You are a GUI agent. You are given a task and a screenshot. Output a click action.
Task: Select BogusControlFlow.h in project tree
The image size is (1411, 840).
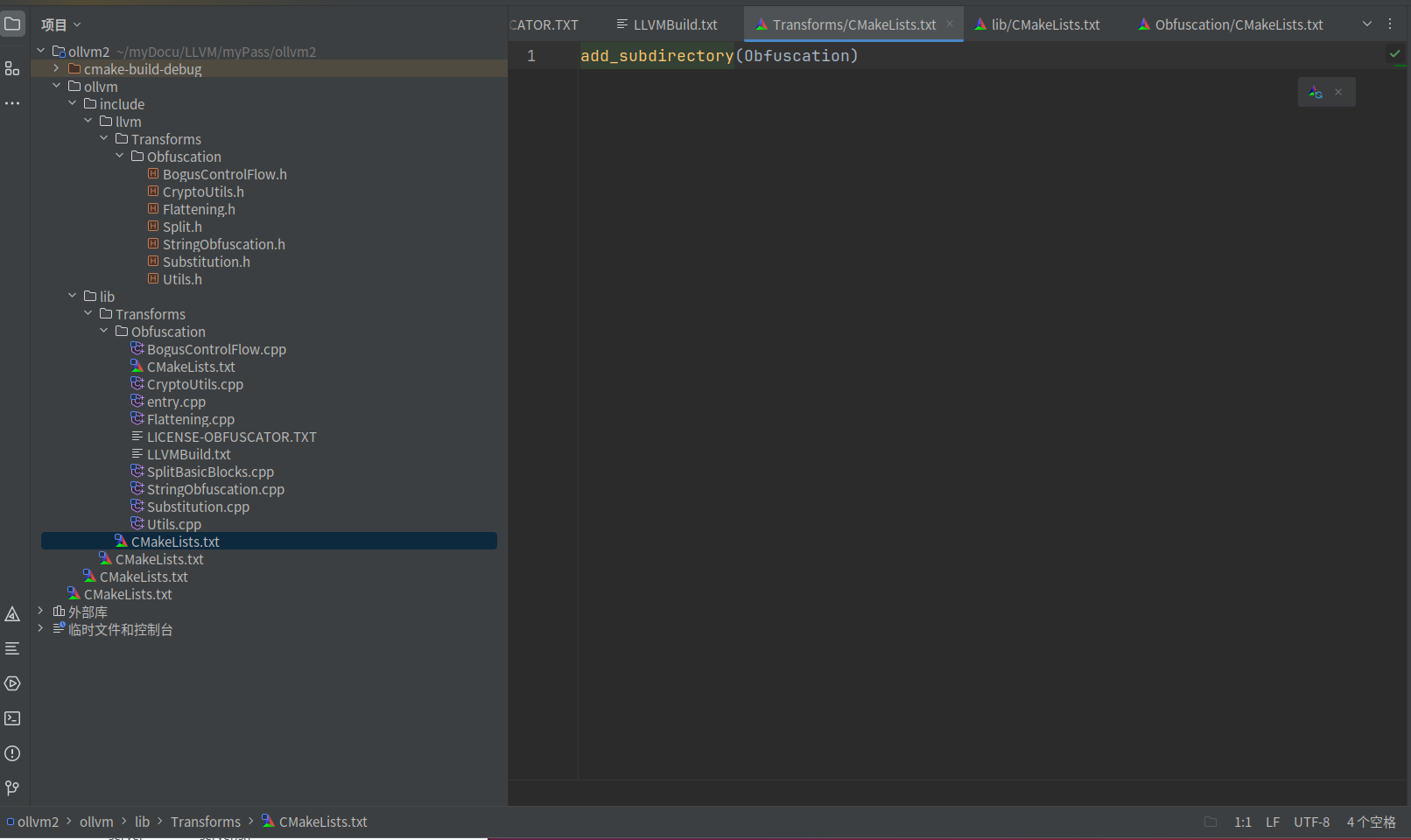pos(225,174)
